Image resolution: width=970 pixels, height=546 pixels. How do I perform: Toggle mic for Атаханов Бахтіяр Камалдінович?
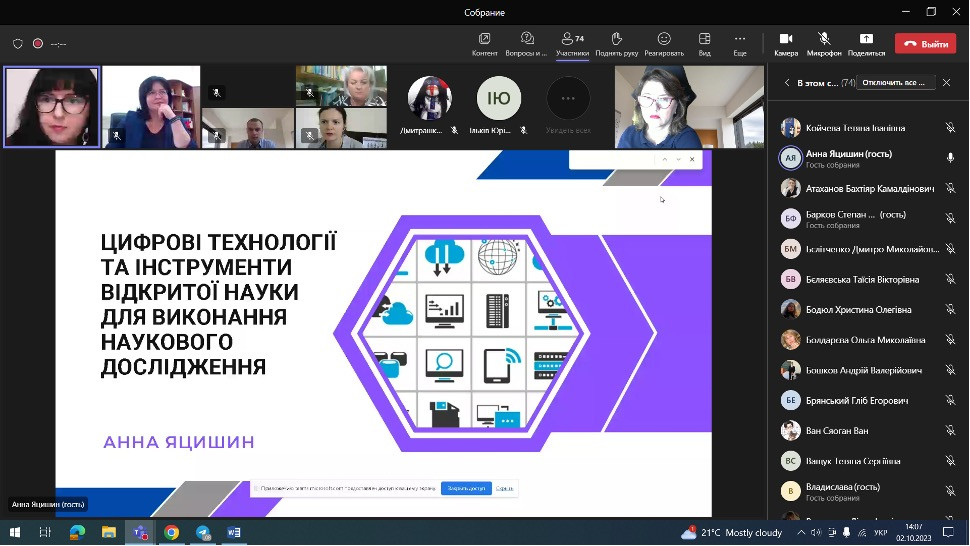[950, 189]
